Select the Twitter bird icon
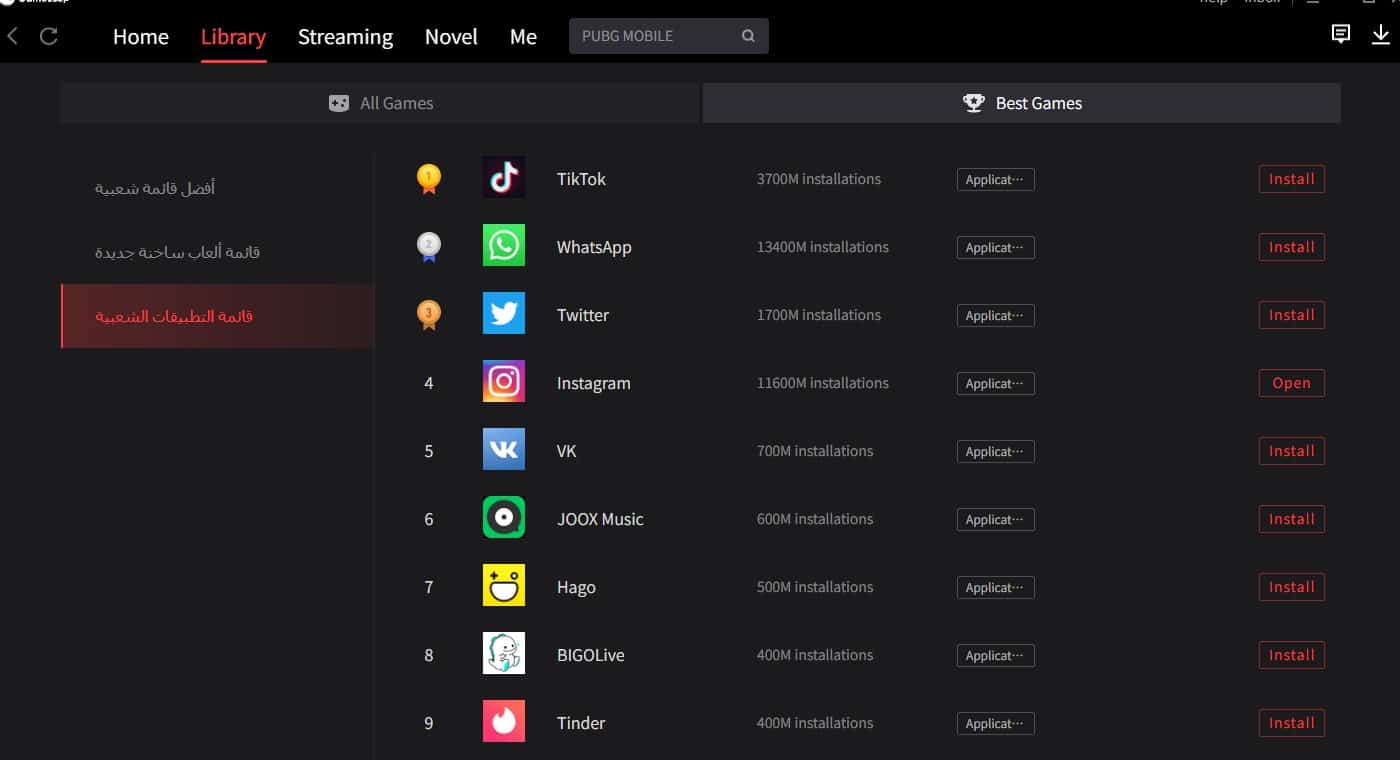1400x760 pixels. (504, 314)
